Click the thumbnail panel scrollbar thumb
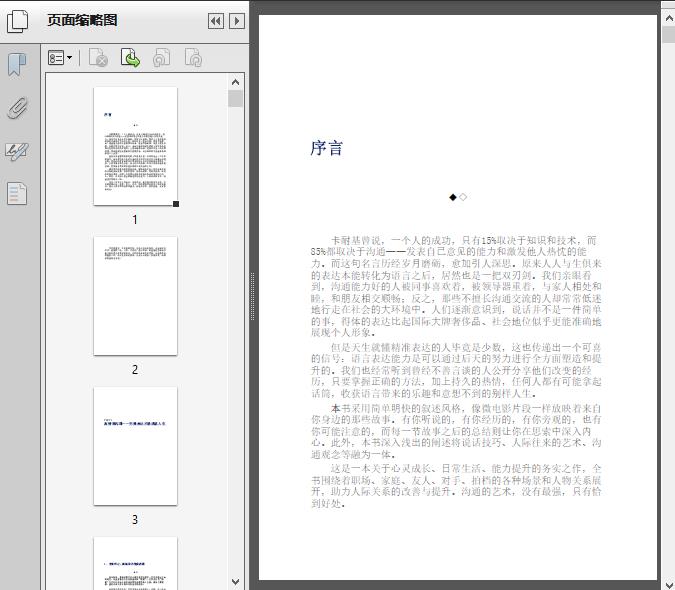The width and height of the screenshot is (675, 590). coord(235,99)
